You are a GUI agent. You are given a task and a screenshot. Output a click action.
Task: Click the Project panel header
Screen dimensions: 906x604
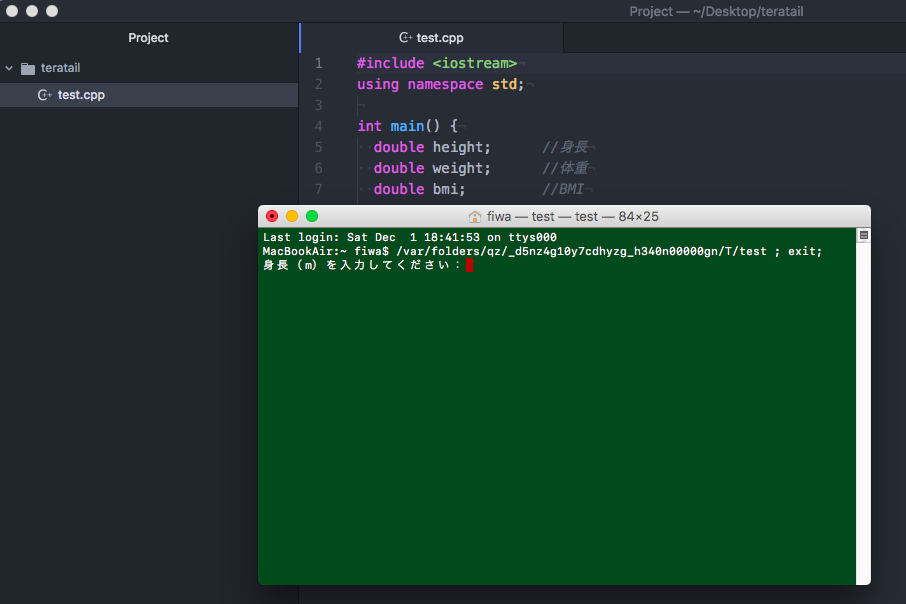pyautogui.click(x=148, y=38)
